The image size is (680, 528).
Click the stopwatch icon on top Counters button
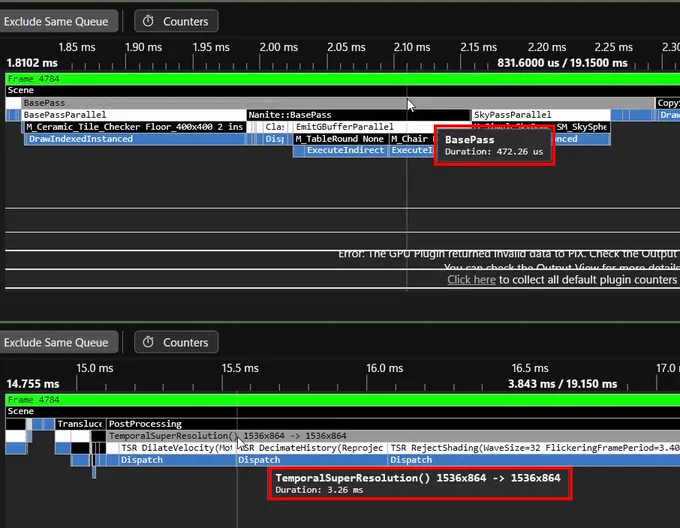point(148,21)
